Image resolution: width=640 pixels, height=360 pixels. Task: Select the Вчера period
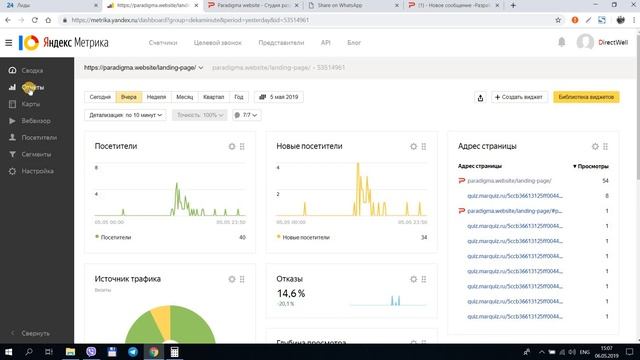tap(129, 97)
